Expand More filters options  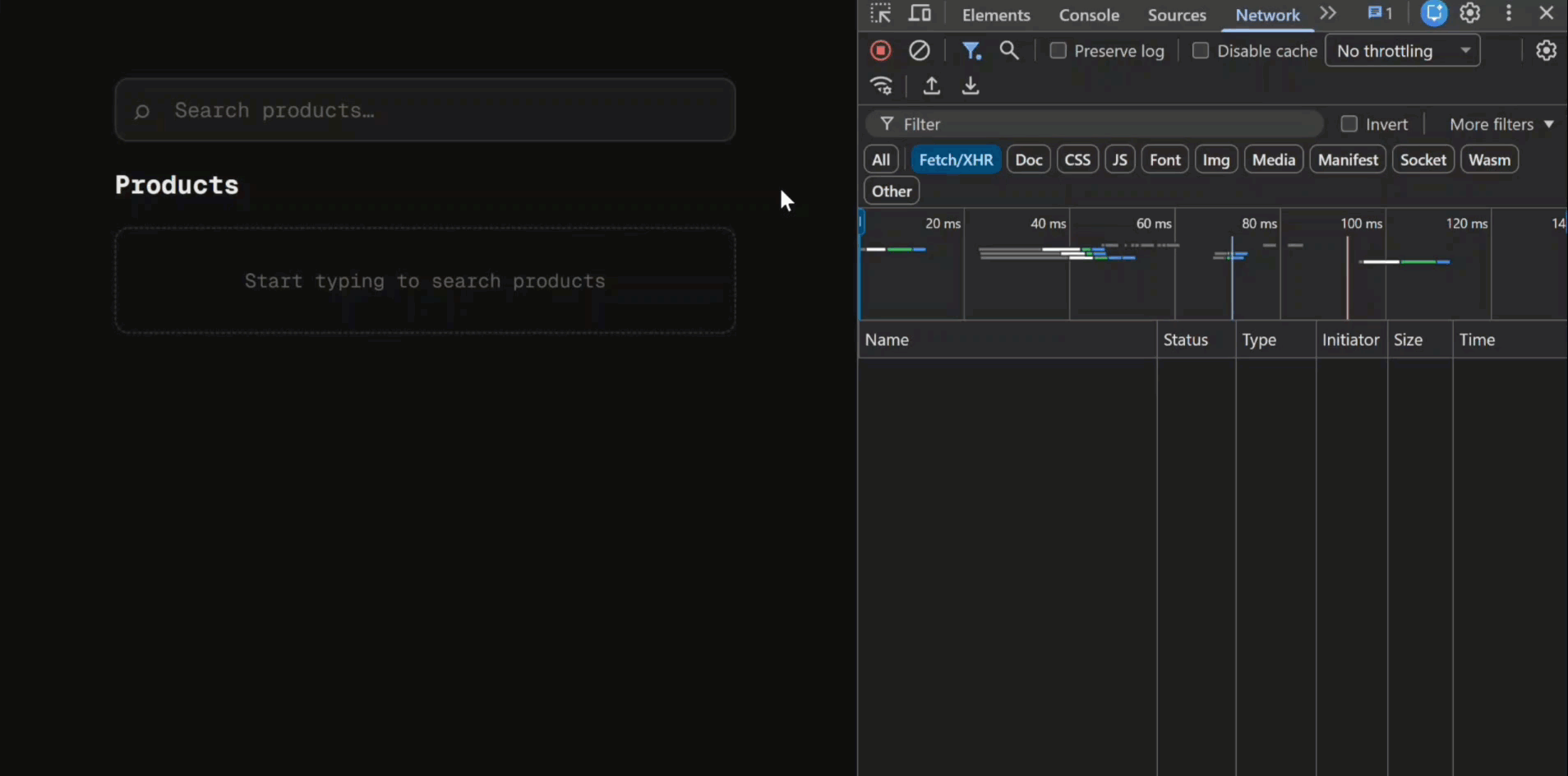point(1498,123)
